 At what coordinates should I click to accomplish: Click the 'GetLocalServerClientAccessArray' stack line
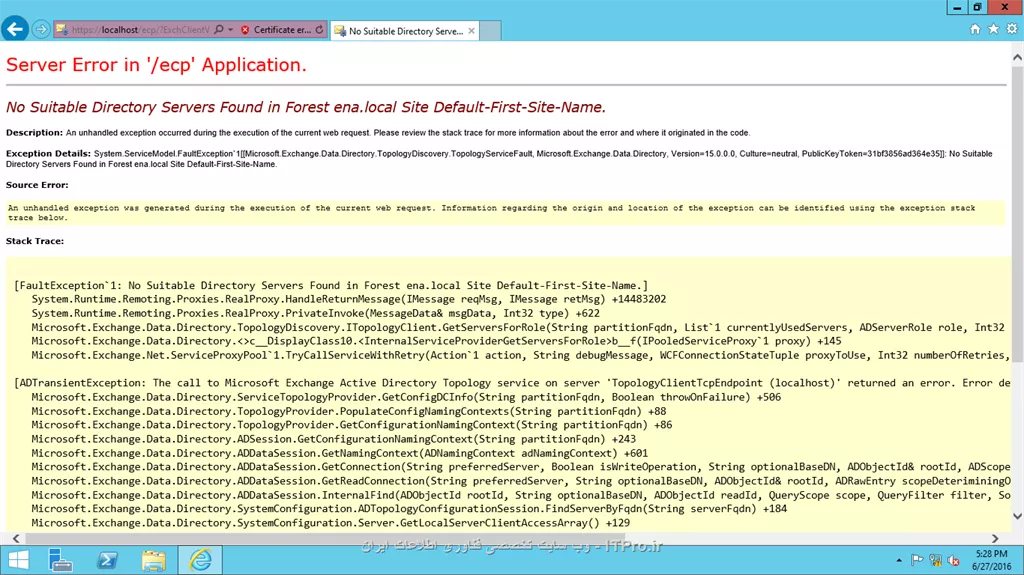click(x=330, y=523)
